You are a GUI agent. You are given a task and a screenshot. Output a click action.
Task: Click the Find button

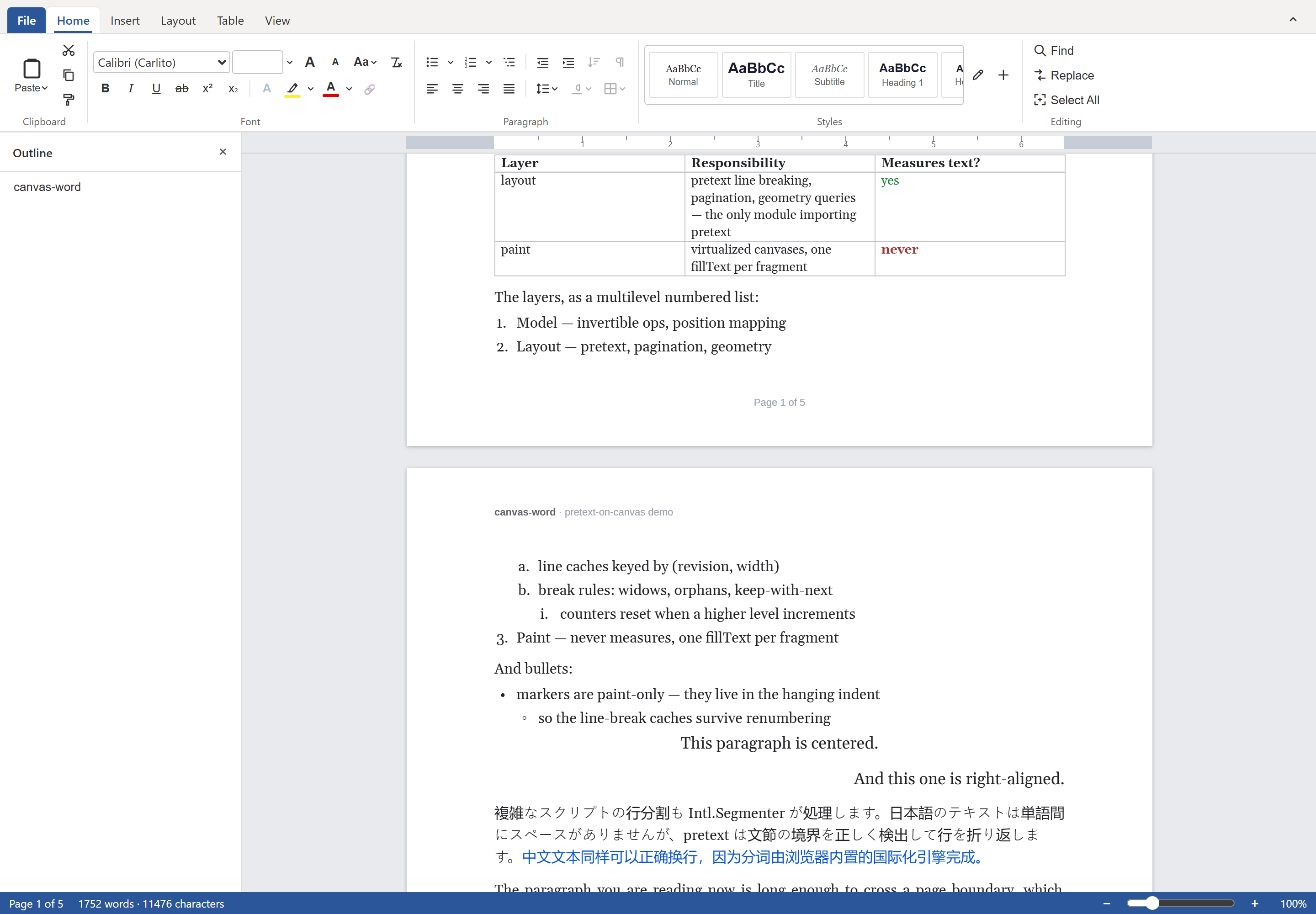pyautogui.click(x=1054, y=50)
